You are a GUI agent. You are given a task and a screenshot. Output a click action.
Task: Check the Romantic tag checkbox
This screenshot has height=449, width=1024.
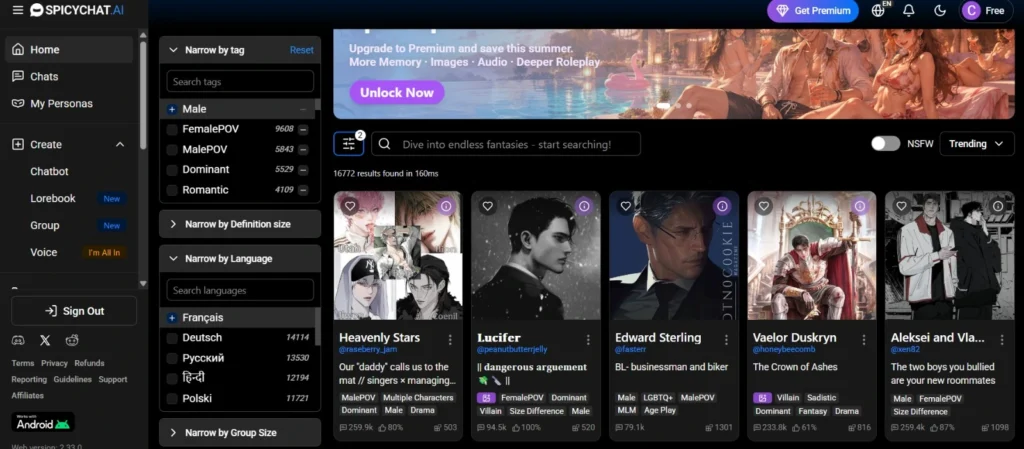pos(172,190)
